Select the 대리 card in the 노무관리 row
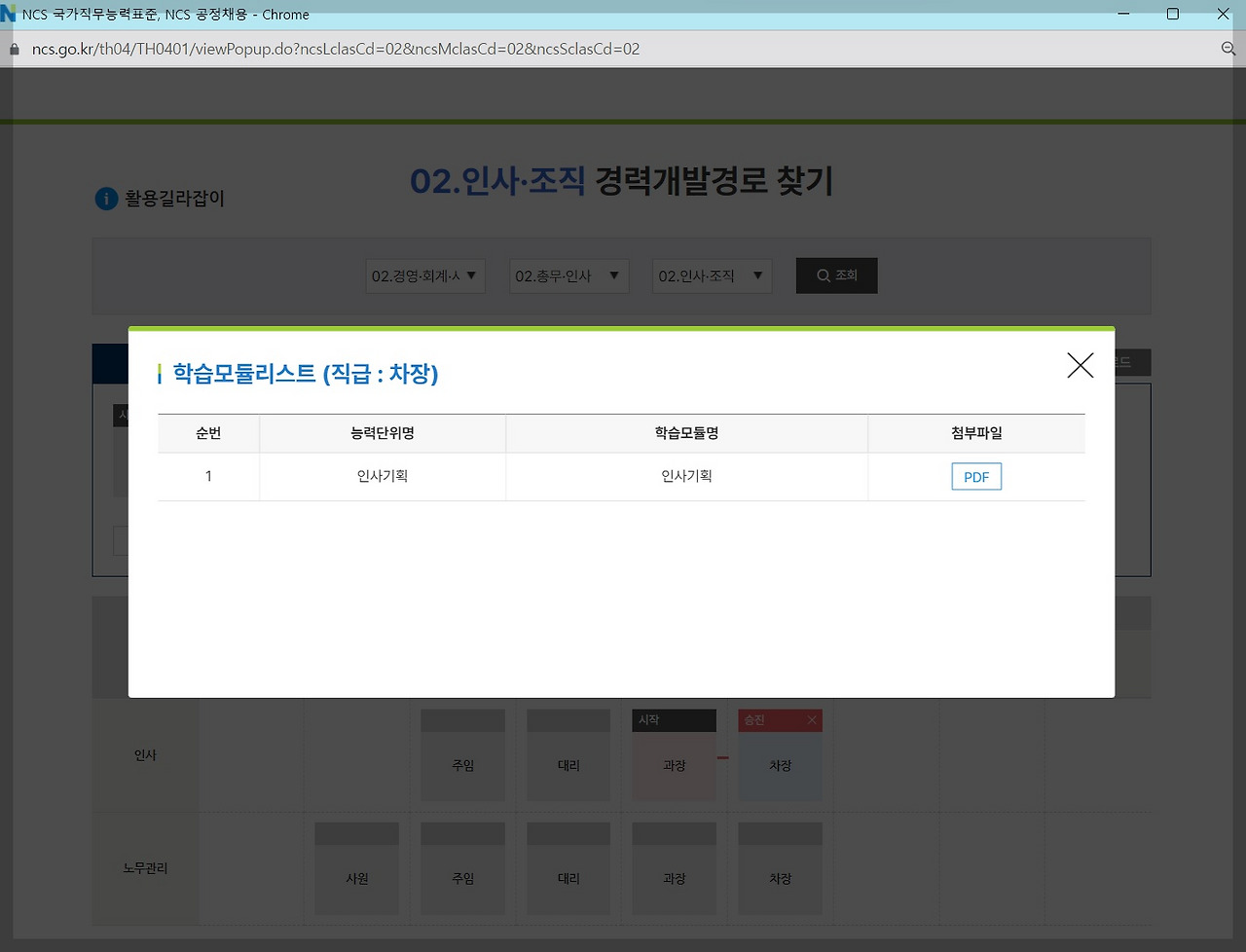The image size is (1246, 952). click(x=568, y=868)
